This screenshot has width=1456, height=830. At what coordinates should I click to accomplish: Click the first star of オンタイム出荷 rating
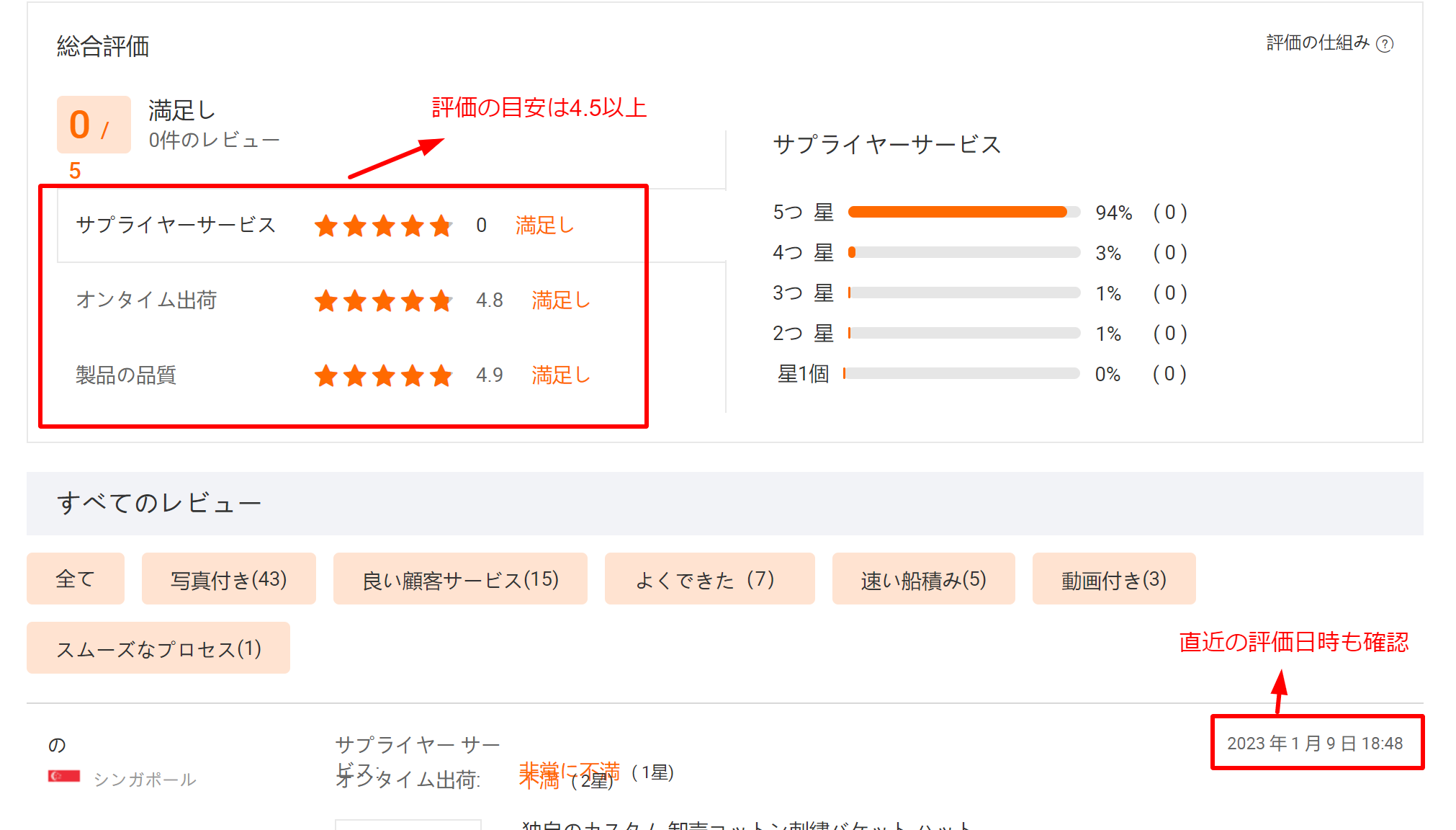[325, 301]
